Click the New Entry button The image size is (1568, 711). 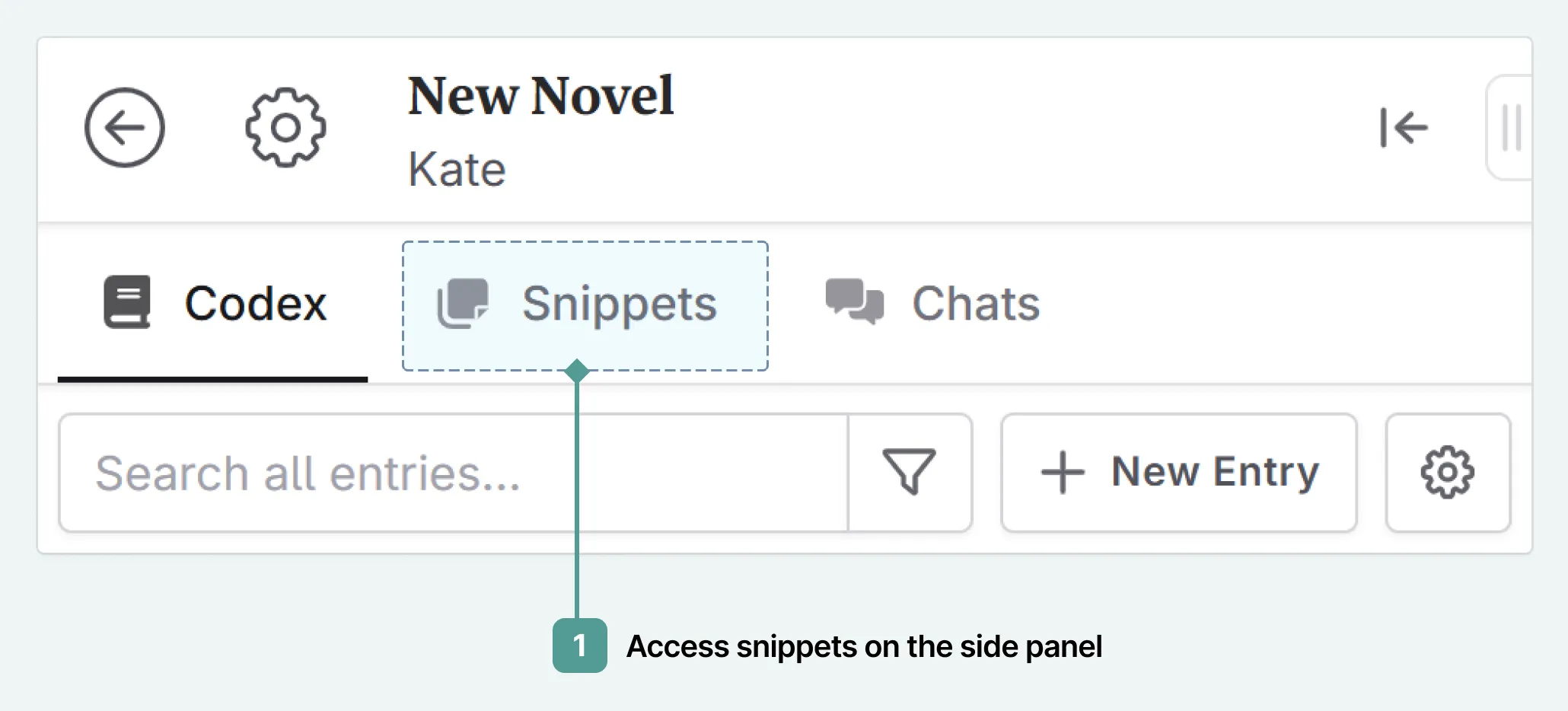(x=1178, y=472)
